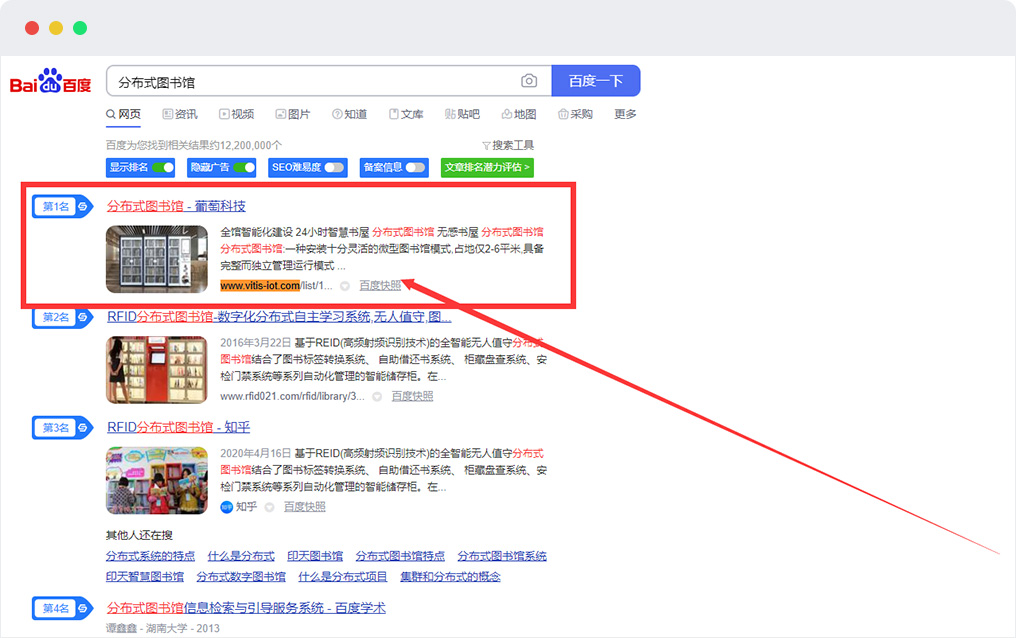1016x638 pixels.
Task: Click the green maximize window button
Action: coord(80,28)
